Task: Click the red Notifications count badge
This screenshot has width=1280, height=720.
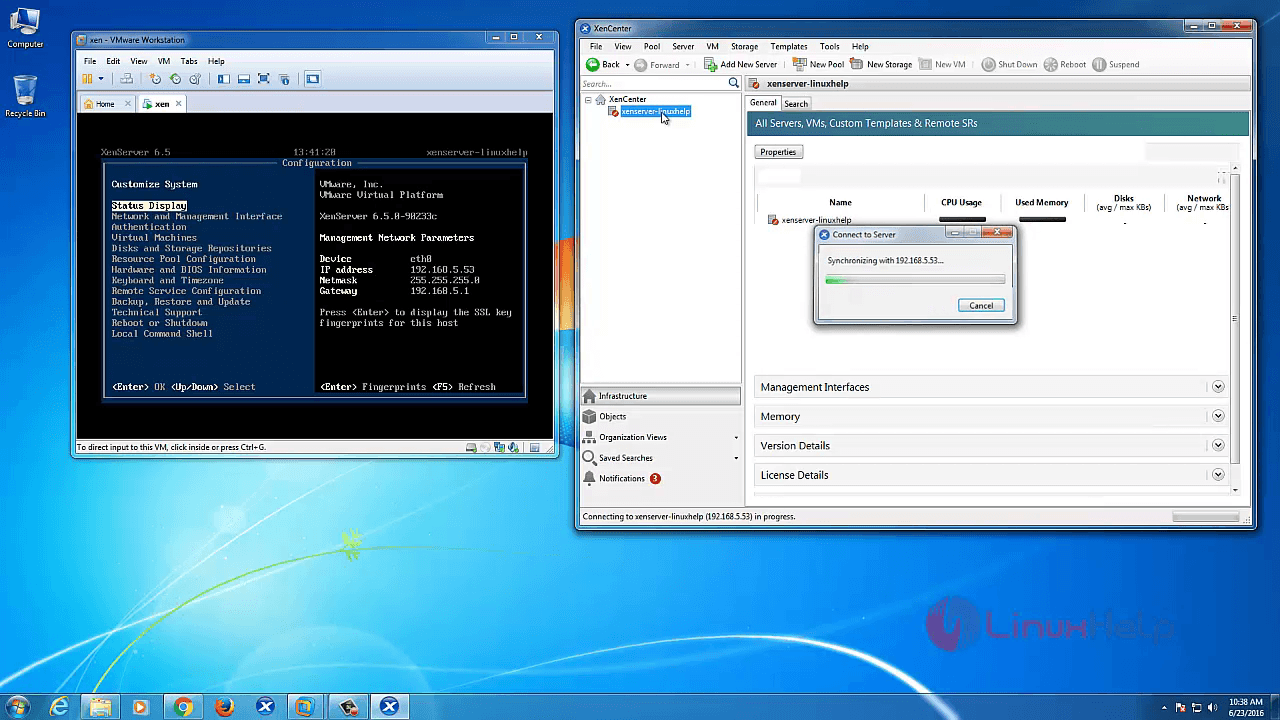Action: click(x=655, y=478)
